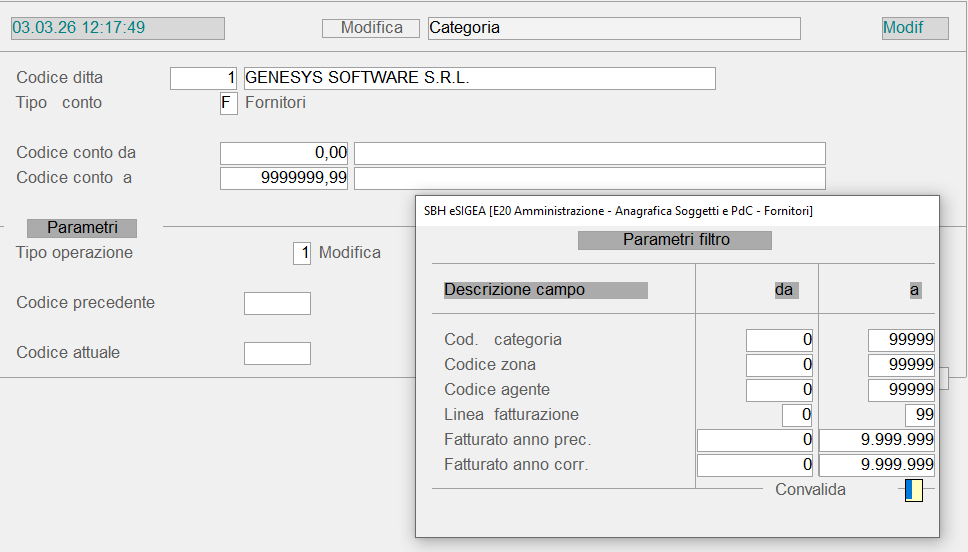968x552 pixels.
Task: Click Codice agente 'da' field
Action: point(779,390)
